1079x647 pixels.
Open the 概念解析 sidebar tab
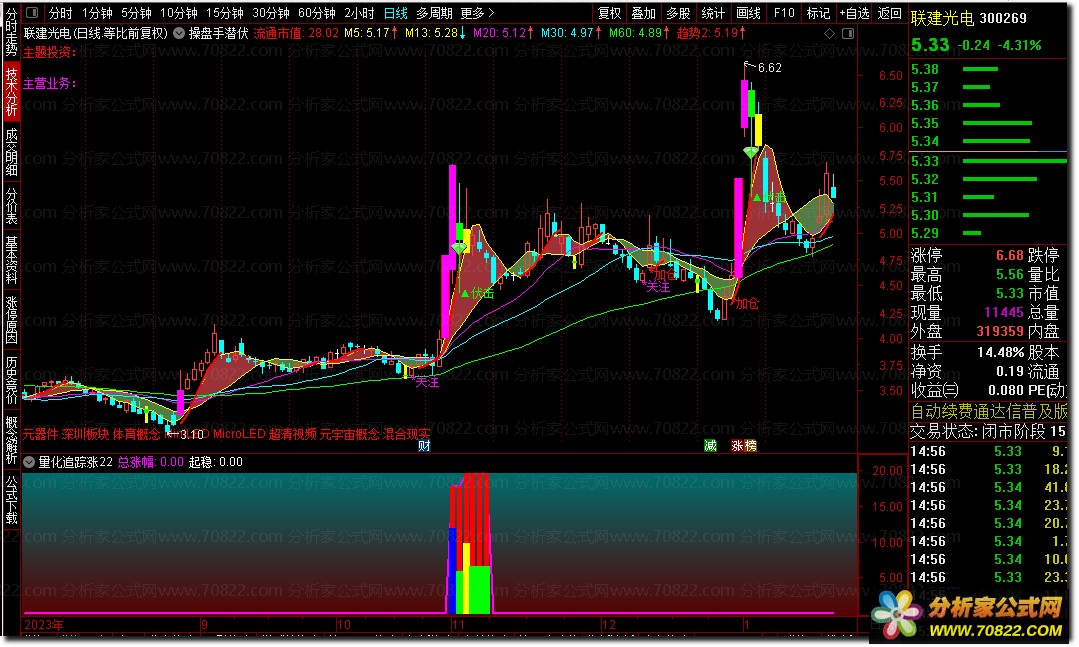[x=11, y=439]
